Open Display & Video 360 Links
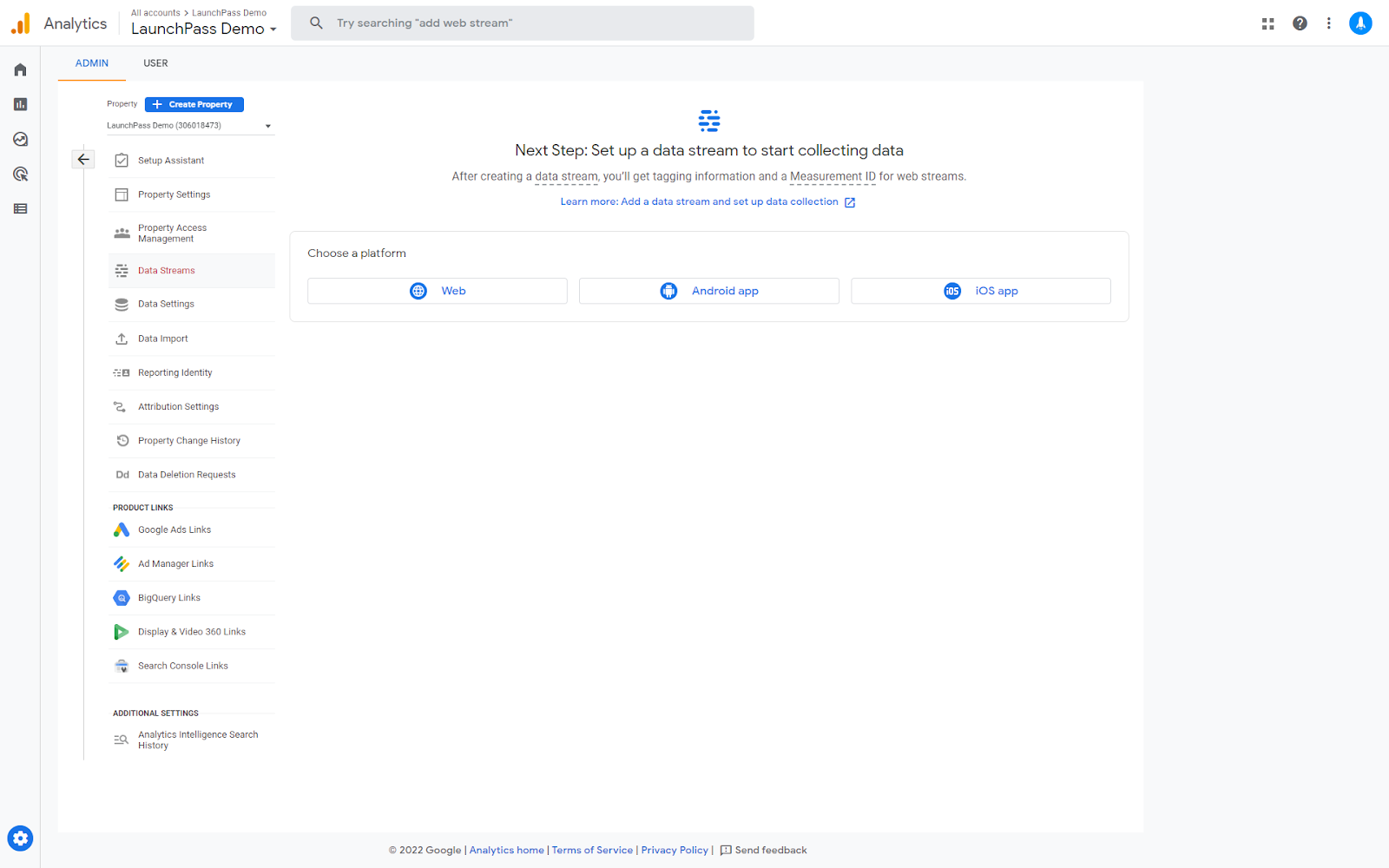The width and height of the screenshot is (1389, 868). tap(191, 631)
